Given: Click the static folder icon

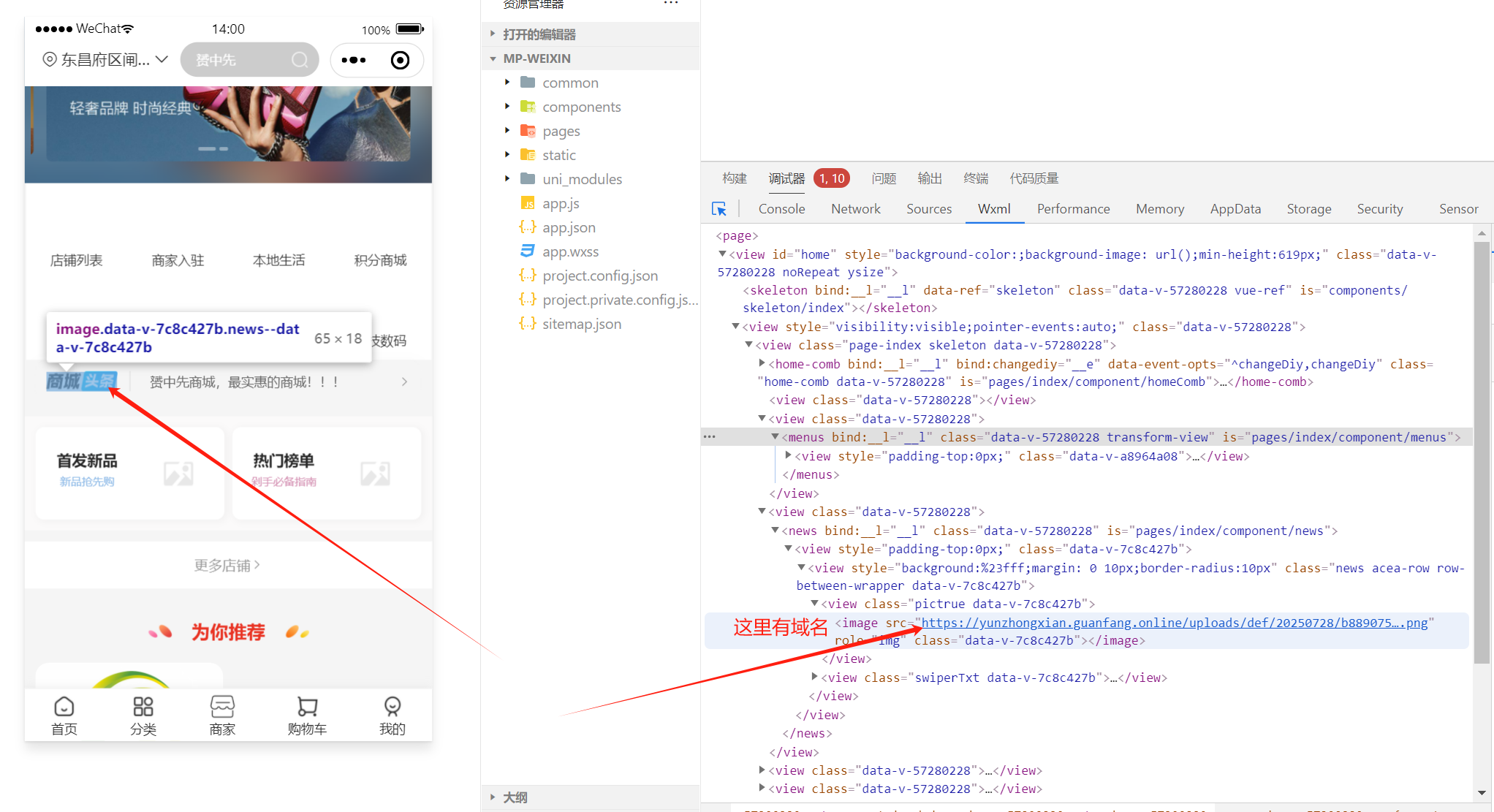Looking at the screenshot, I should [x=527, y=155].
